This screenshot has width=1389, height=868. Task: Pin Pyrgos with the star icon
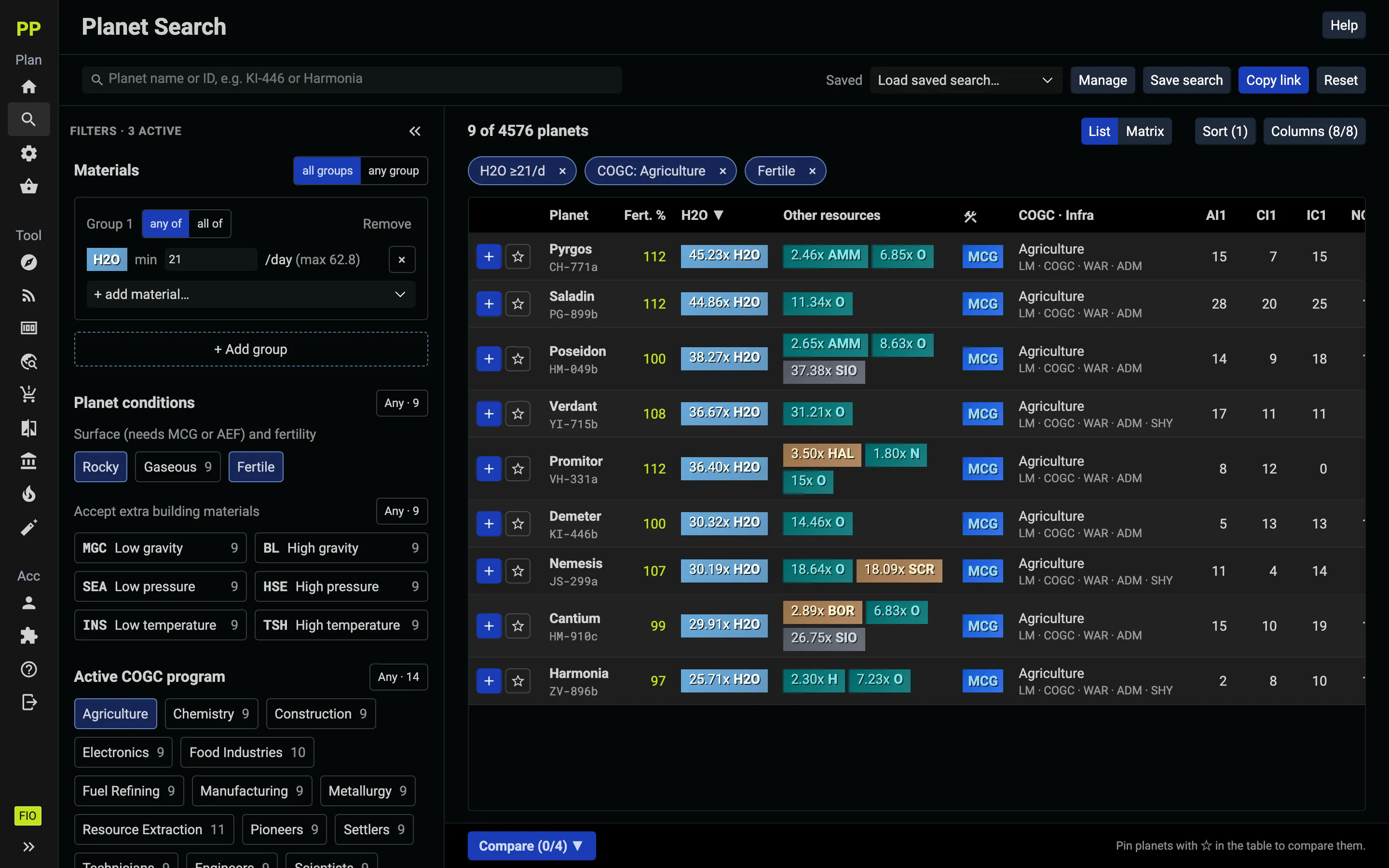coord(517,257)
